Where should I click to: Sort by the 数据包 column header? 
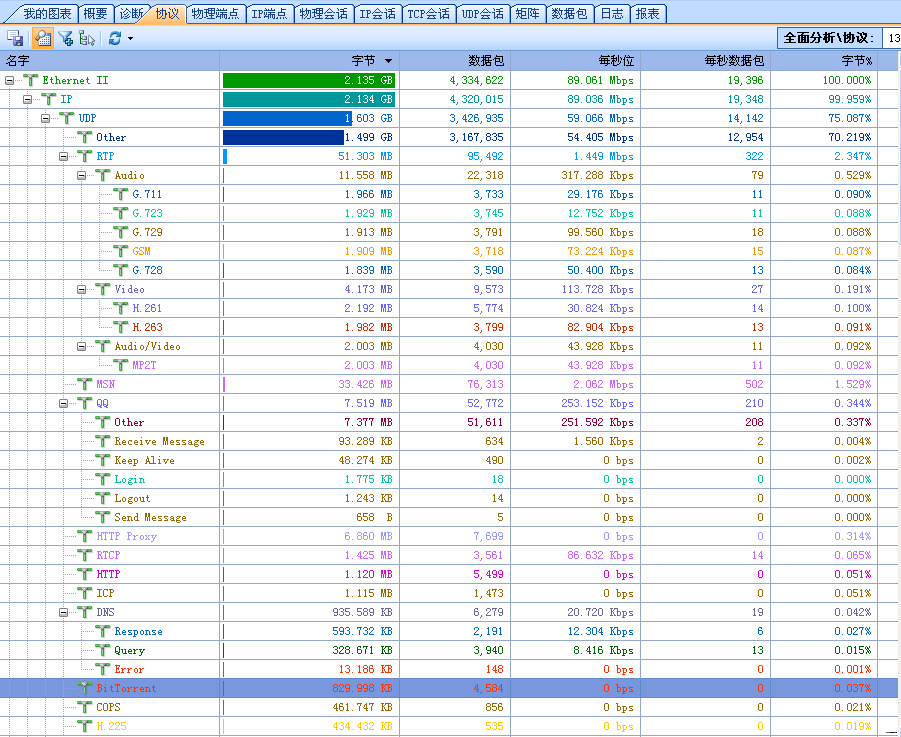click(486, 61)
